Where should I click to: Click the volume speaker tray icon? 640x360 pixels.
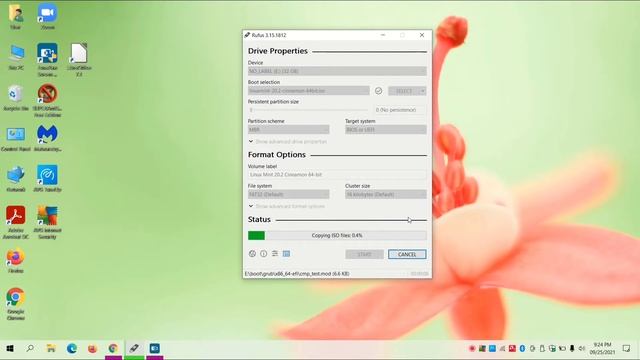(x=582, y=349)
